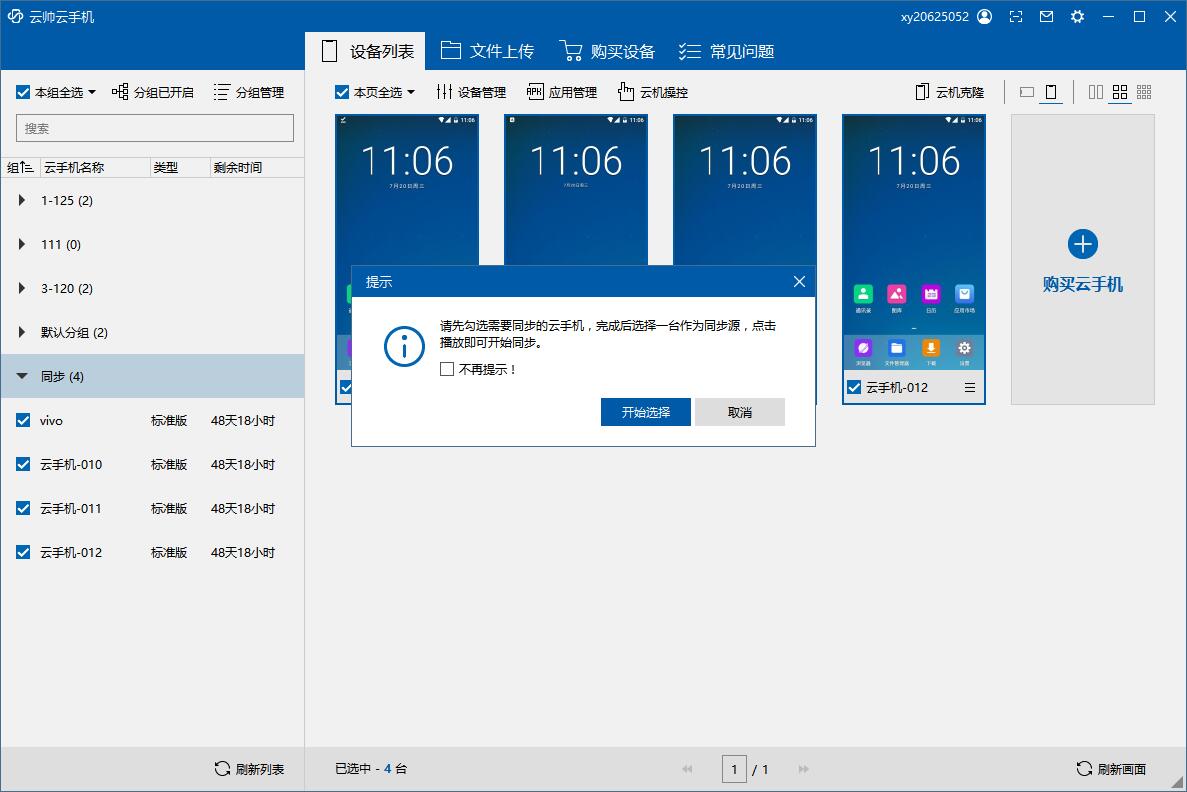Uncheck the vivo device checkbox

pos(23,420)
